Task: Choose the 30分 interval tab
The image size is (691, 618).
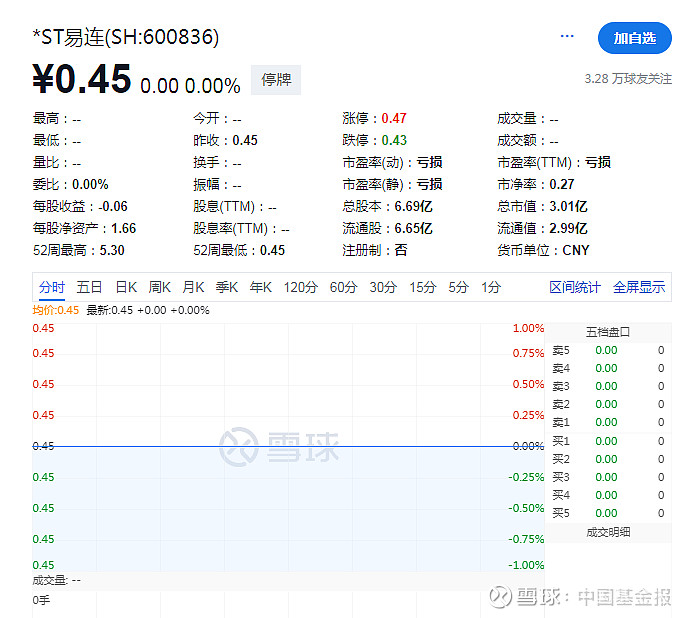Action: click(x=383, y=288)
